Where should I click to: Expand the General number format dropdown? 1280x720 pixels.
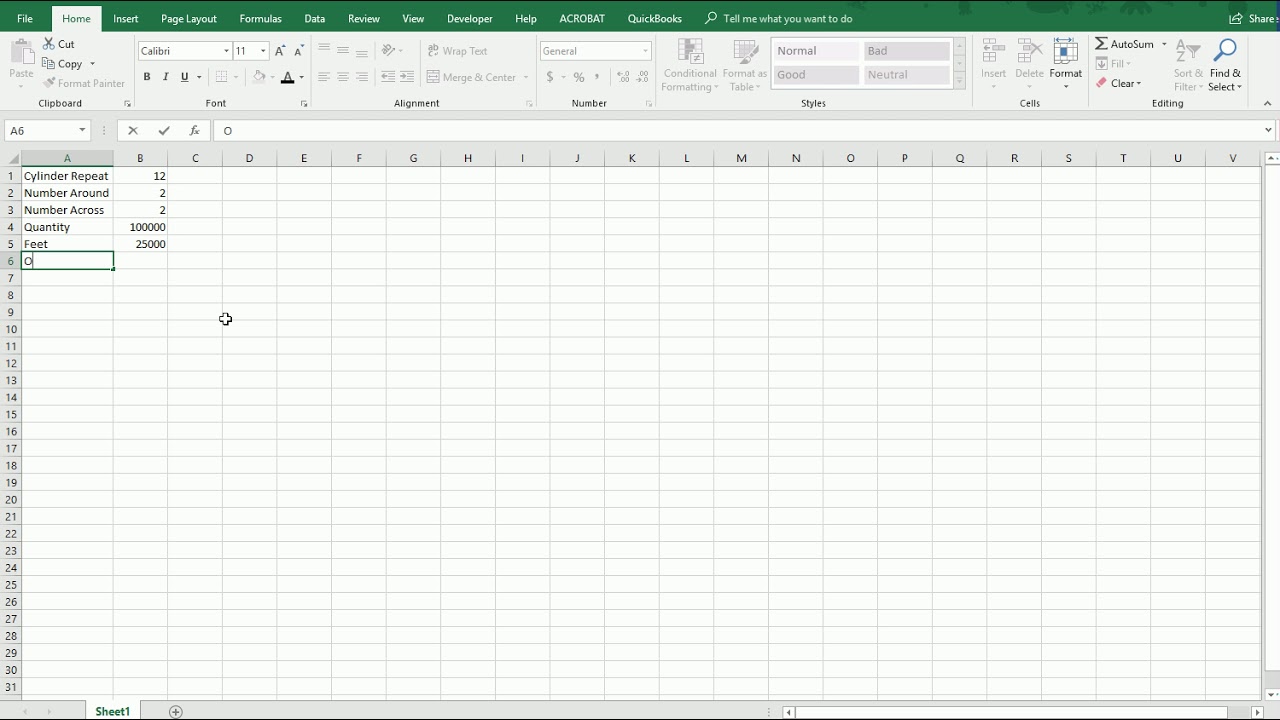[x=645, y=51]
